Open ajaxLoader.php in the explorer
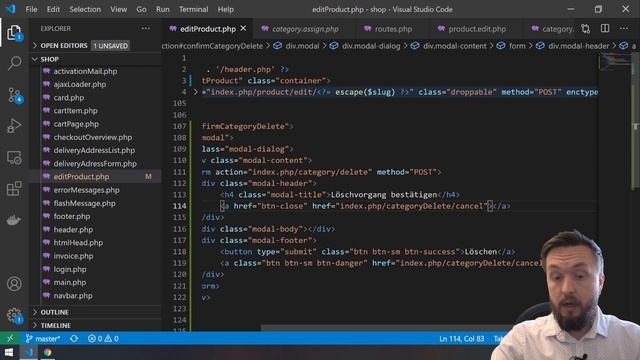Image resolution: width=640 pixels, height=360 pixels. 80,84
